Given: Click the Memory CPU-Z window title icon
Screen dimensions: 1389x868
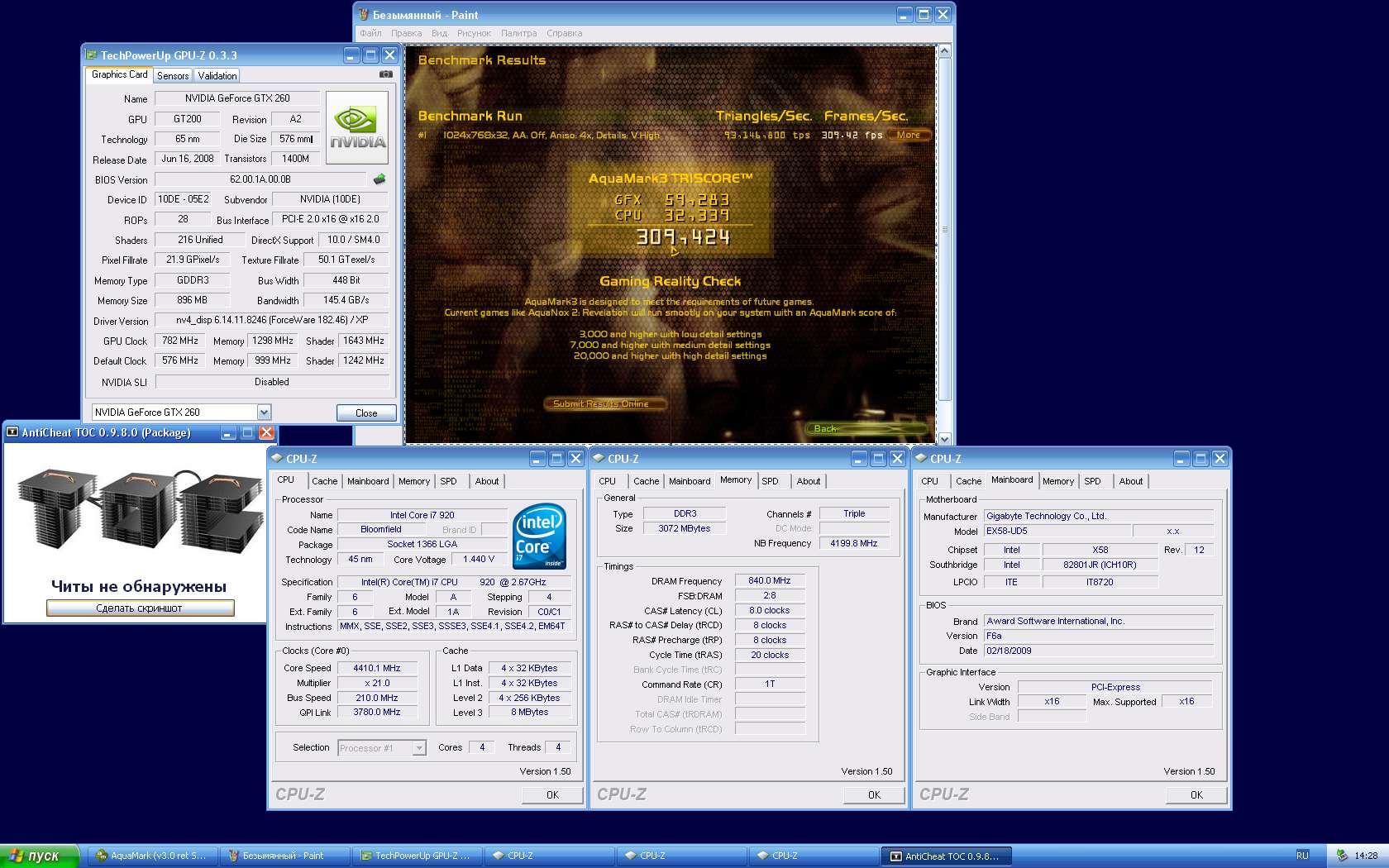Looking at the screenshot, I should (599, 458).
